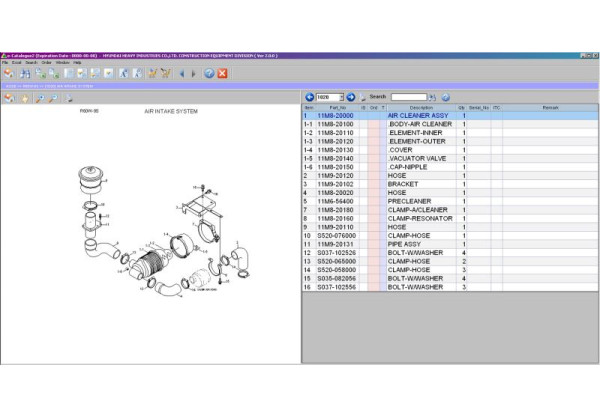The image size is (600, 418).
Task: Open the Order menu
Action: 46,62
